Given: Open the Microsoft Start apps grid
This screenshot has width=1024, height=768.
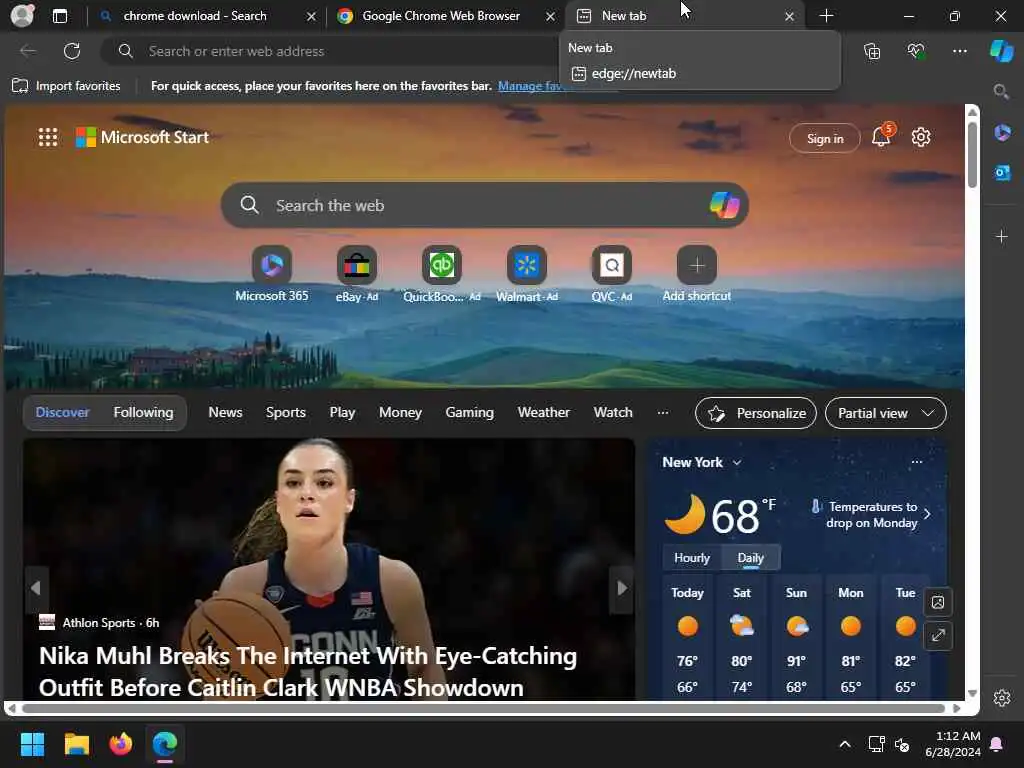Looking at the screenshot, I should [48, 137].
